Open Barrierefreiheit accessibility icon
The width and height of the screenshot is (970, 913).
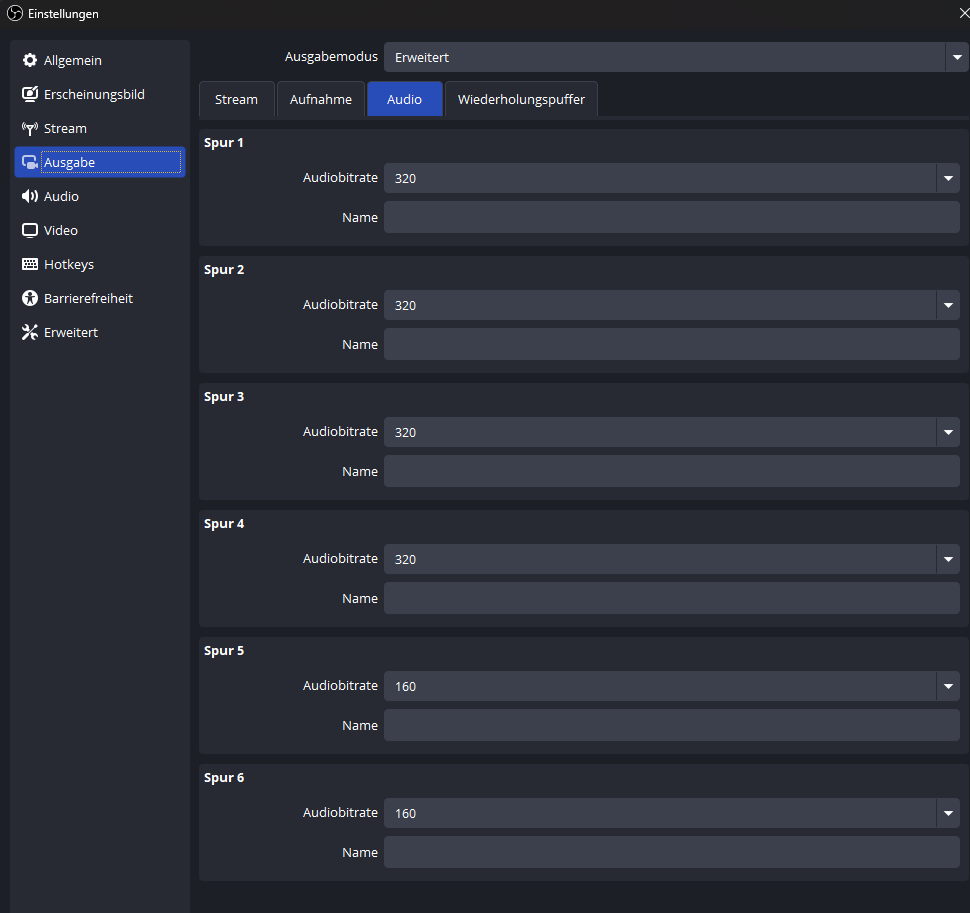pyautogui.click(x=30, y=299)
